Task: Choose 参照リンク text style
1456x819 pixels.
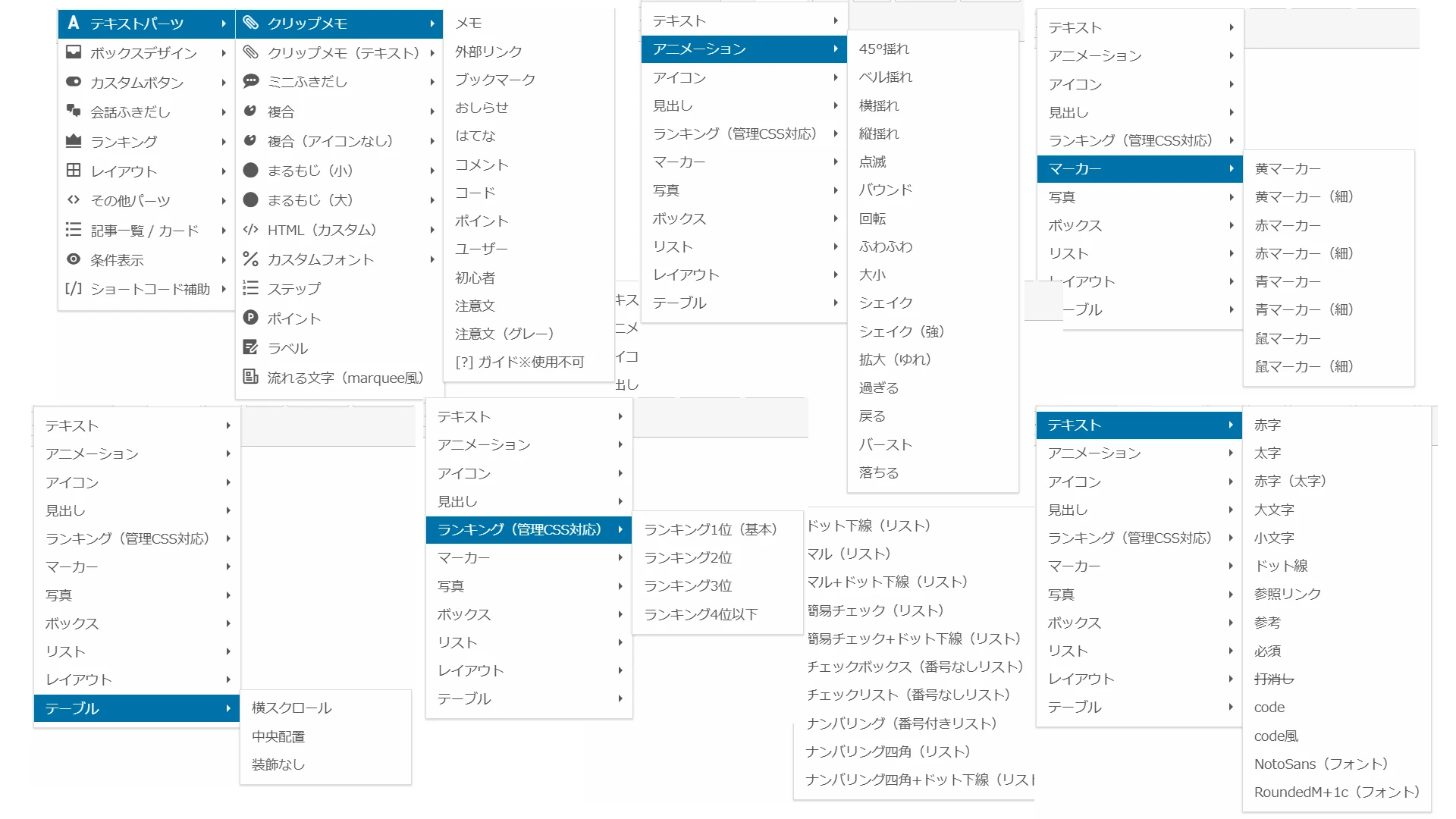Action: [x=1288, y=595]
